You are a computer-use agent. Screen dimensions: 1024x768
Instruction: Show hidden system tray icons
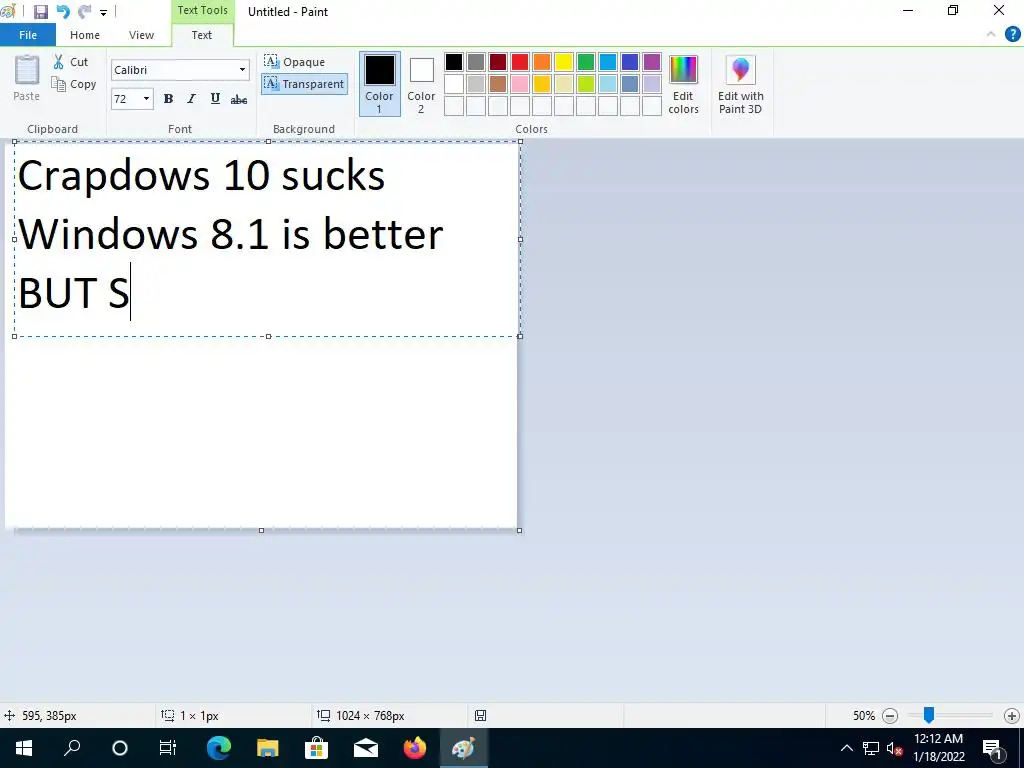[x=846, y=748]
